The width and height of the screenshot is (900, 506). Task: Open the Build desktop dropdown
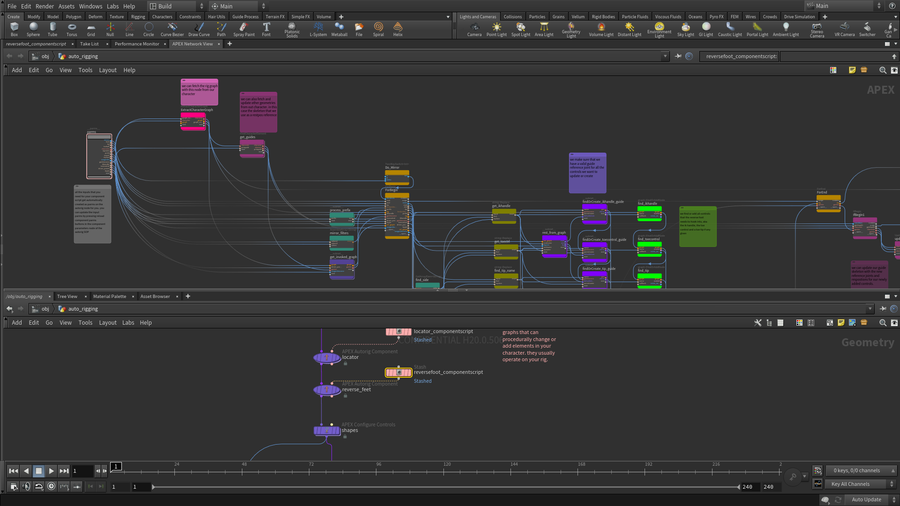click(176, 6)
